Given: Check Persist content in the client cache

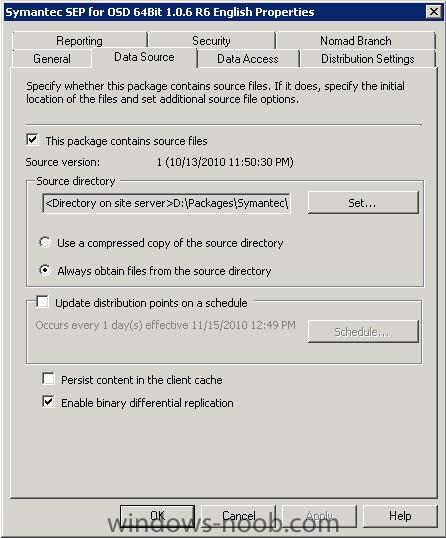Looking at the screenshot, I should coord(48,379).
